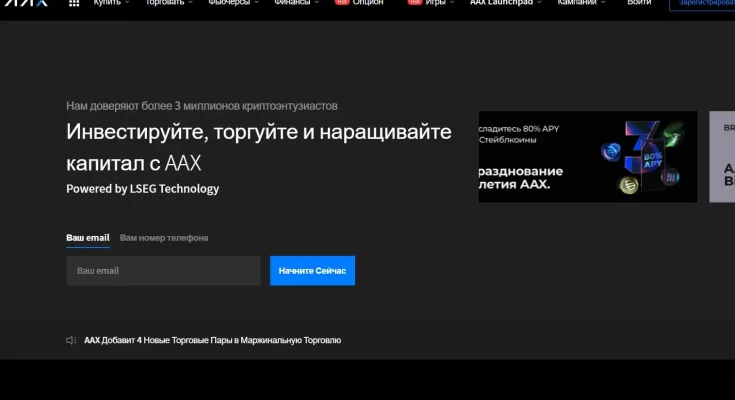Viewport: 735px width, 400px height.
Task: Expand the Финансы dropdown menu
Action: pos(296,3)
